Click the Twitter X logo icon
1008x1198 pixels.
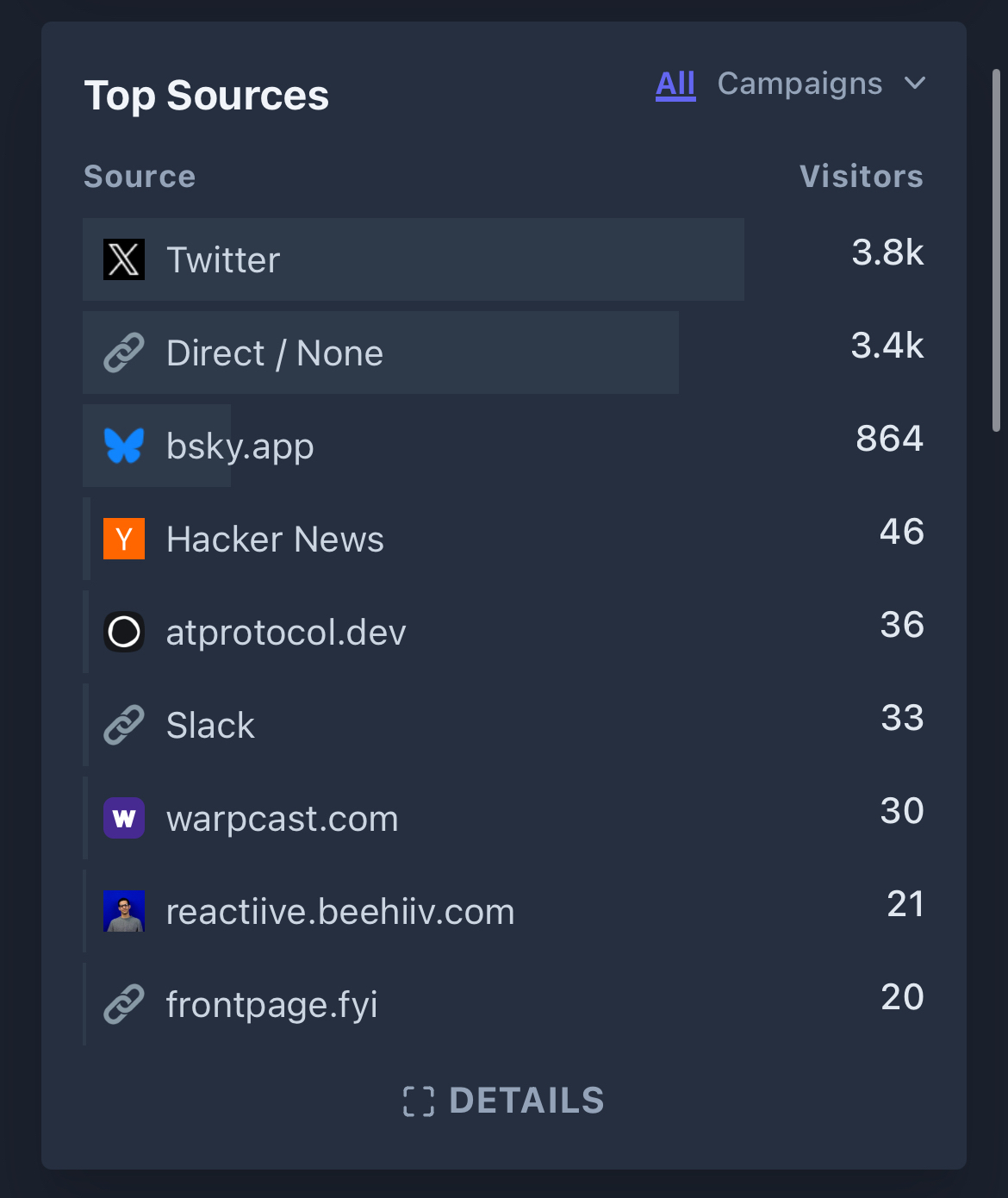(124, 259)
